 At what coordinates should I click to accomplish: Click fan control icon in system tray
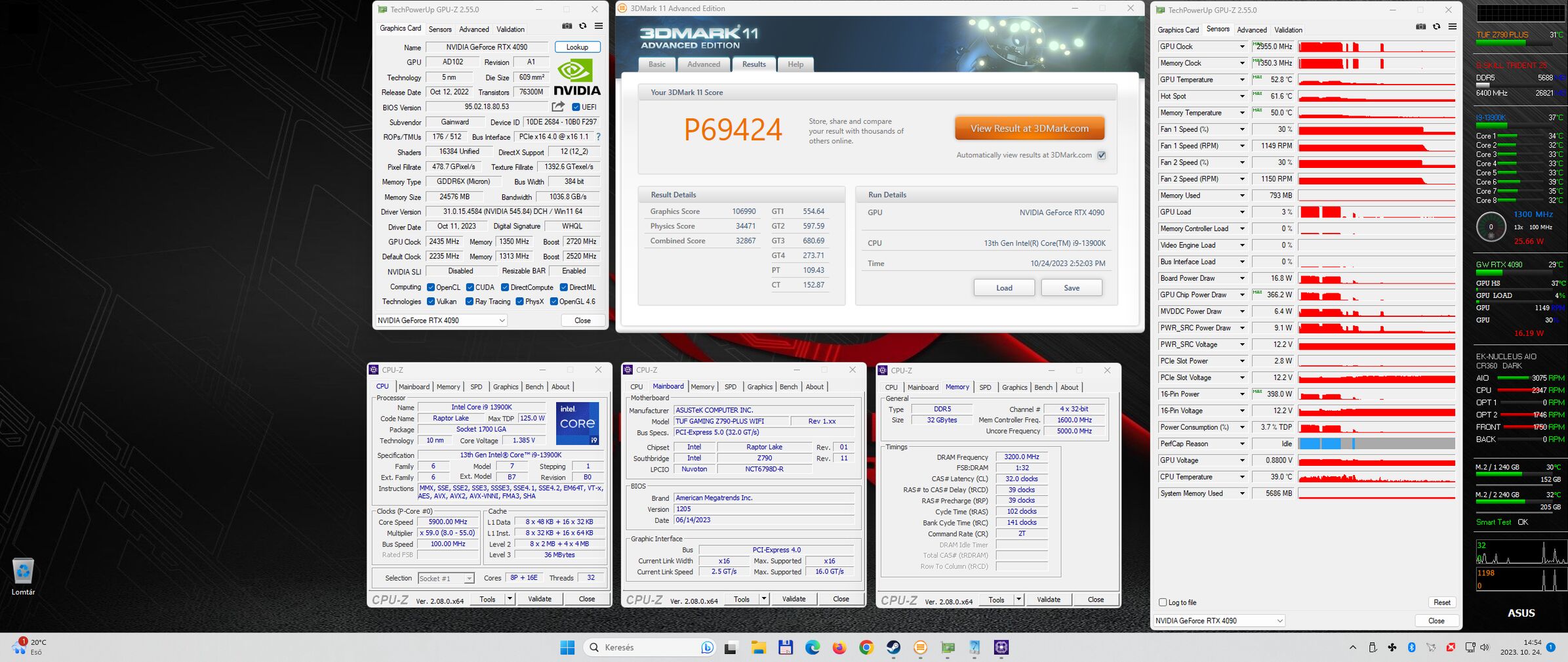(x=1392, y=648)
